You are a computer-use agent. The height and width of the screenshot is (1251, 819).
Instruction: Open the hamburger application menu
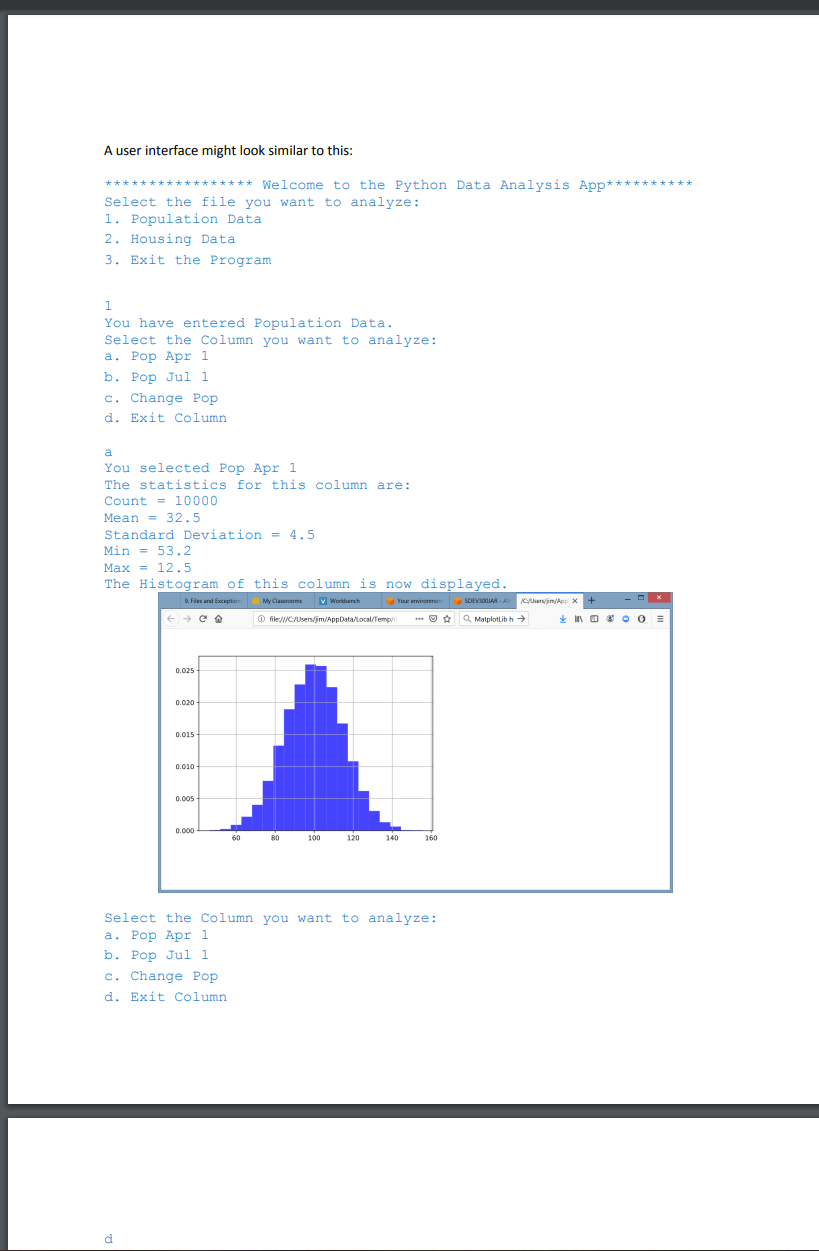tap(659, 617)
